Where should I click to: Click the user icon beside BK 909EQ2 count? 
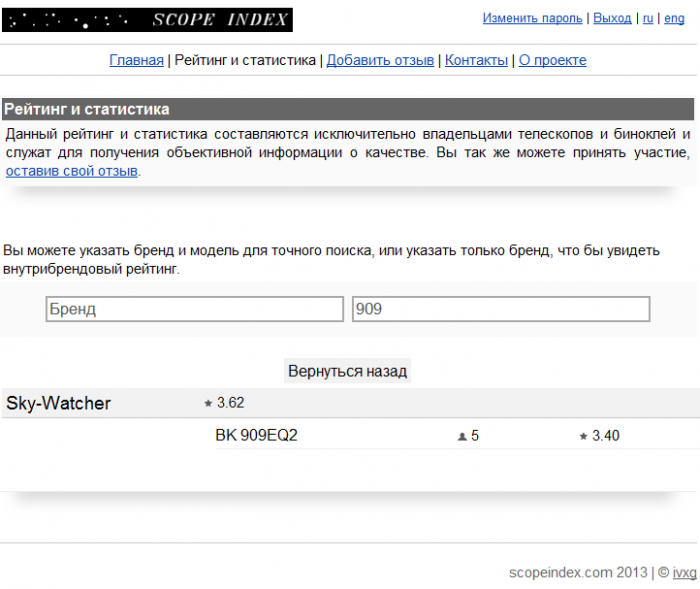click(462, 436)
